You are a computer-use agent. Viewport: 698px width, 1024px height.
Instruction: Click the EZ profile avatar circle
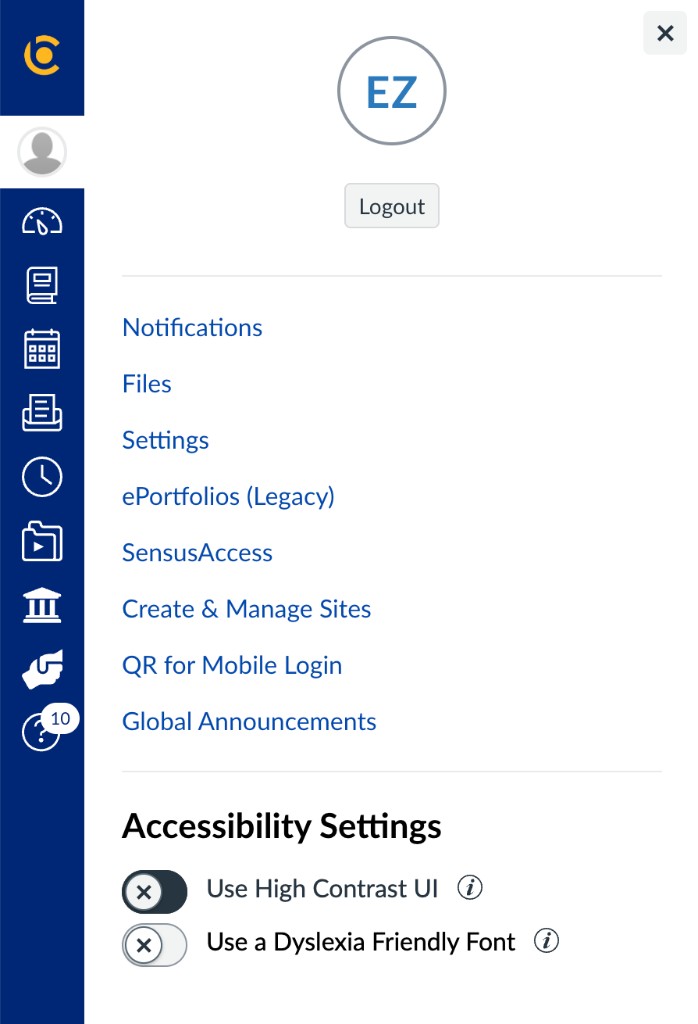392,91
